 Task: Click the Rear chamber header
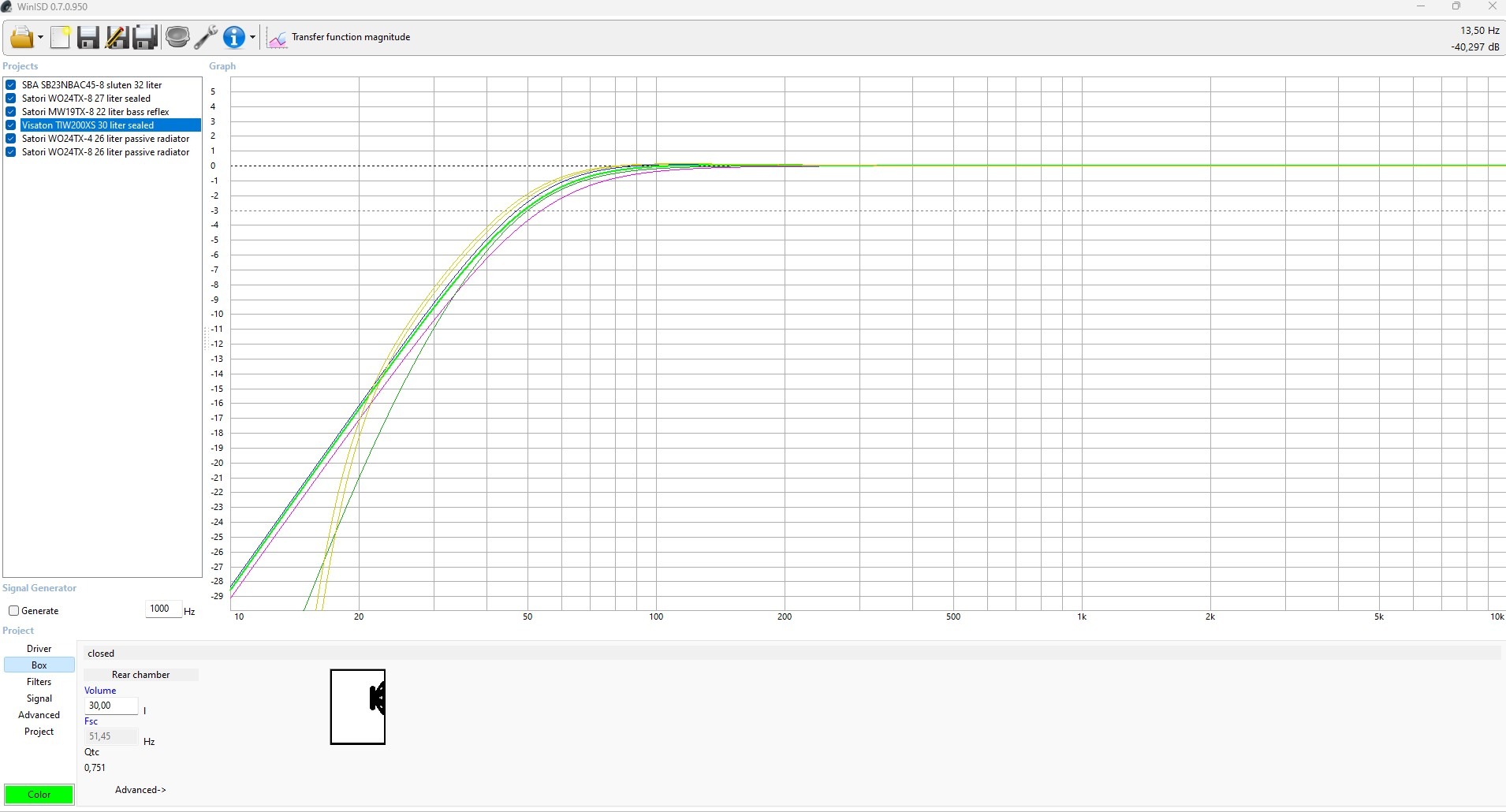click(x=141, y=675)
